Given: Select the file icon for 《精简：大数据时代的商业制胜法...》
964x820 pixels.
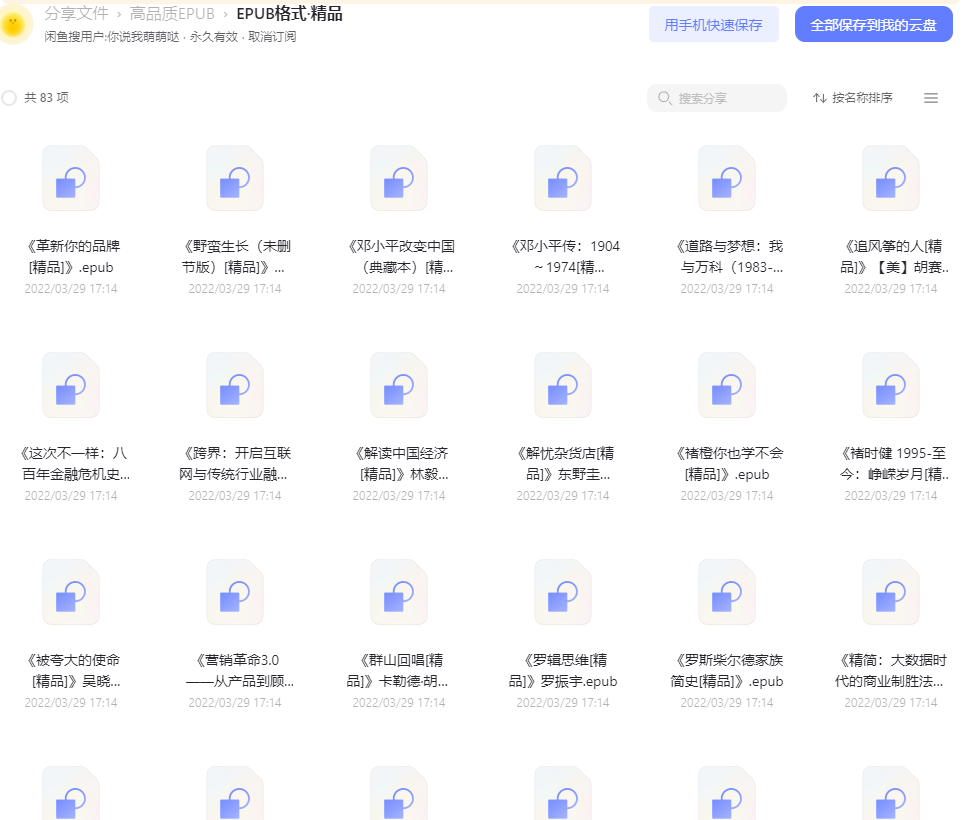Looking at the screenshot, I should pos(891,593).
